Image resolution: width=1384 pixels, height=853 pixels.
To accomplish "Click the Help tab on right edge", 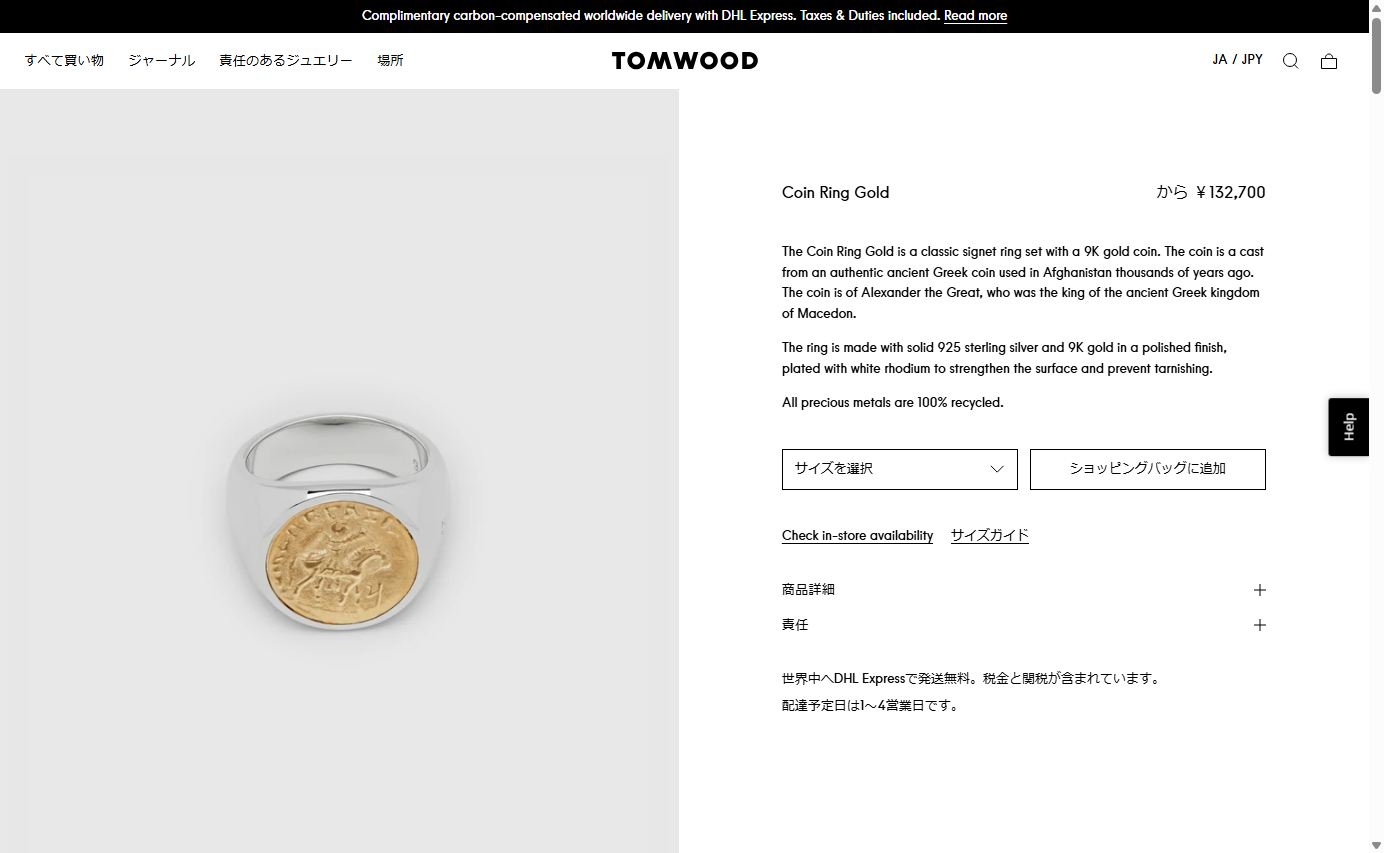I will click(1348, 427).
